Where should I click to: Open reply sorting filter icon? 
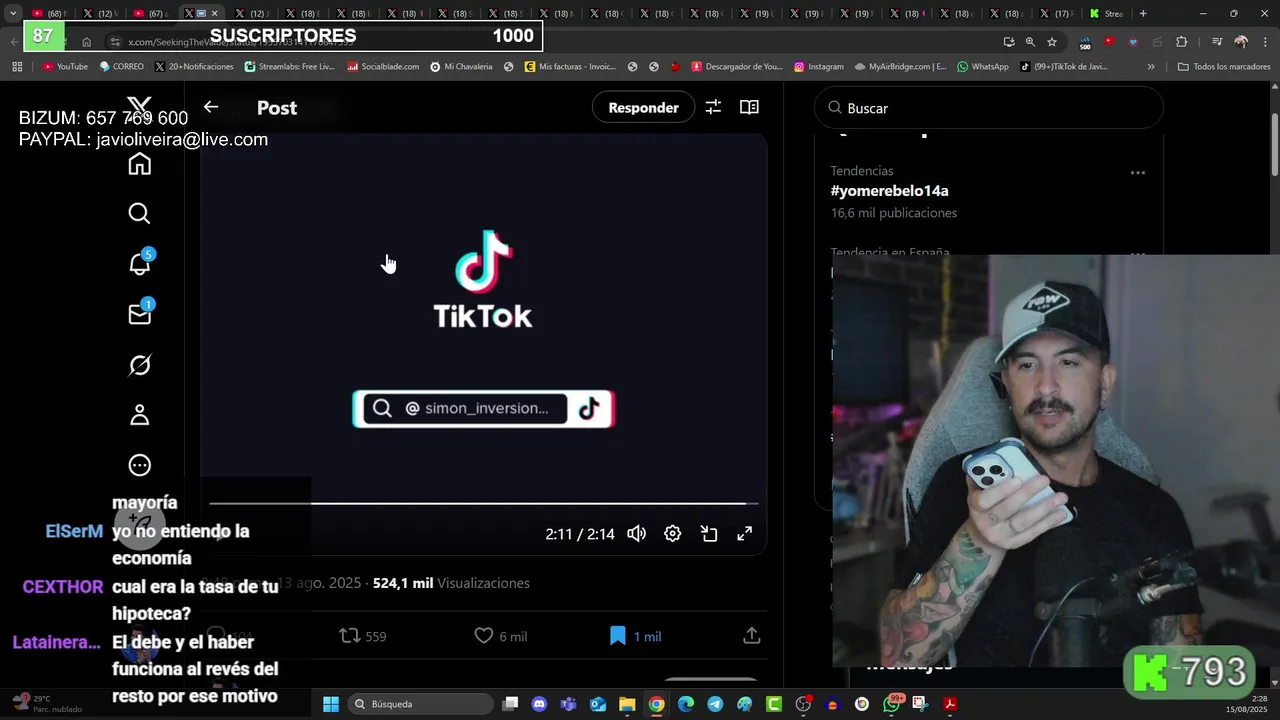(x=713, y=107)
